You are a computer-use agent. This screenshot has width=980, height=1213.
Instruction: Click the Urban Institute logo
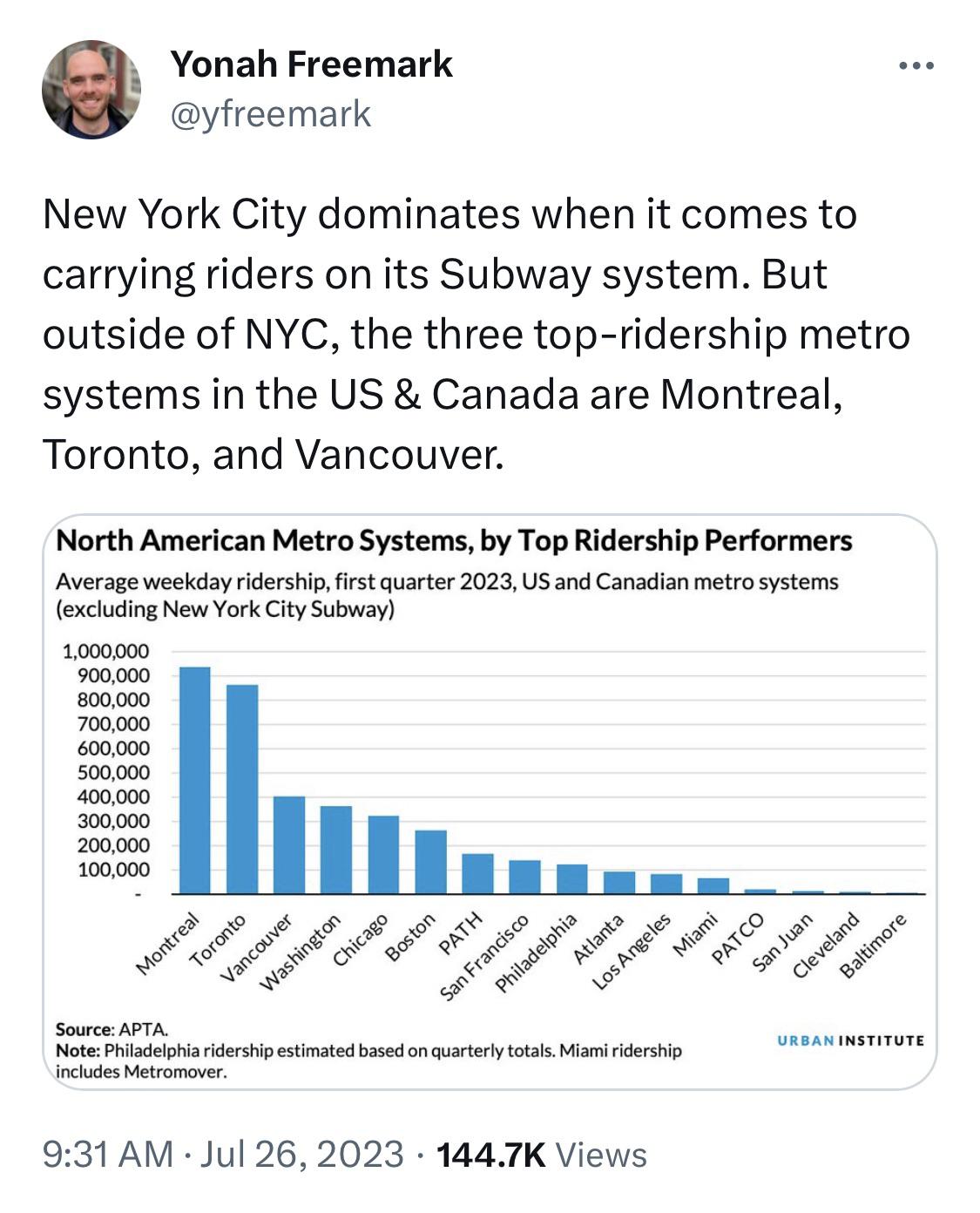pyautogui.click(x=849, y=1040)
